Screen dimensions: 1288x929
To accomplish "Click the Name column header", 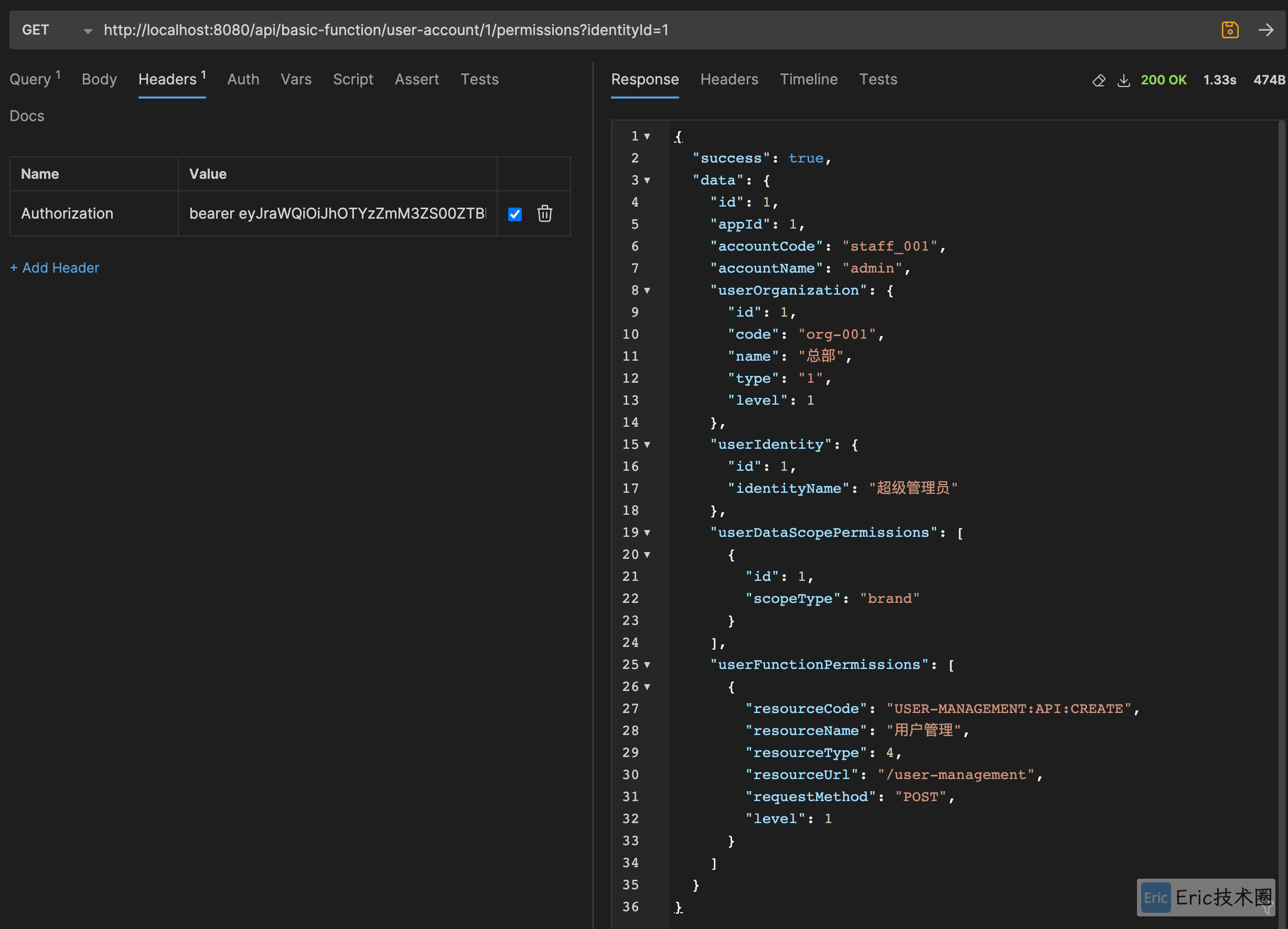I will click(x=40, y=174).
